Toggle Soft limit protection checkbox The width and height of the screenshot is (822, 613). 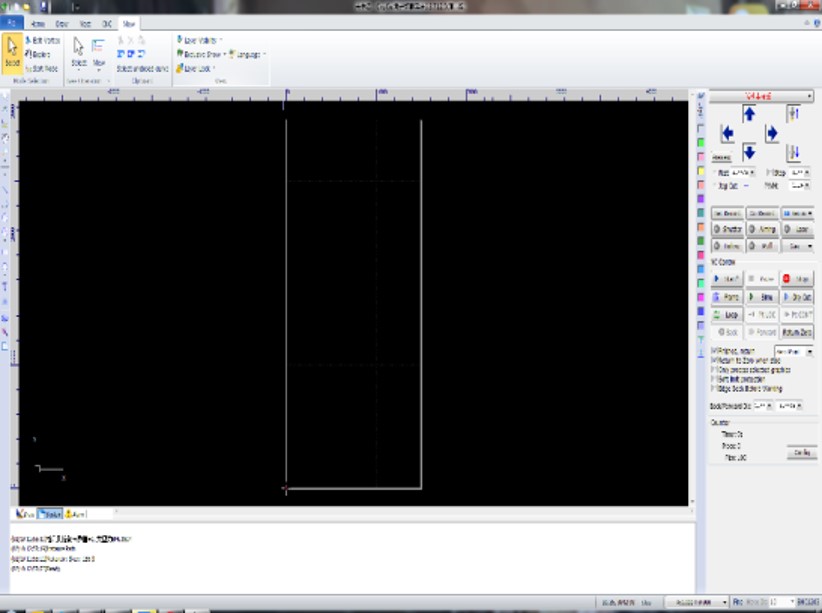(714, 379)
